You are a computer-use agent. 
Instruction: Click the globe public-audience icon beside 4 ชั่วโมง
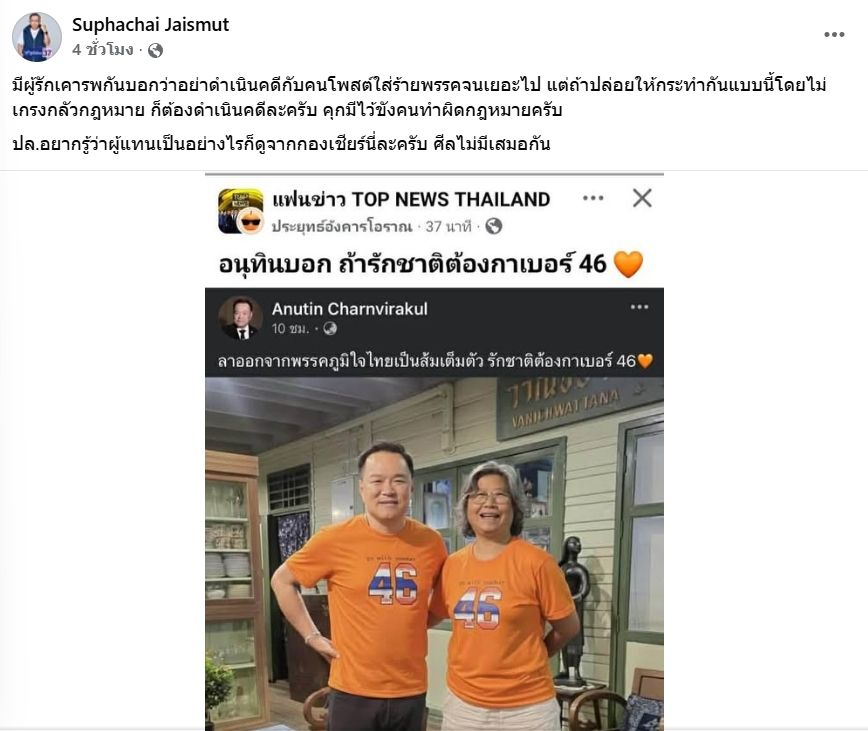click(156, 50)
